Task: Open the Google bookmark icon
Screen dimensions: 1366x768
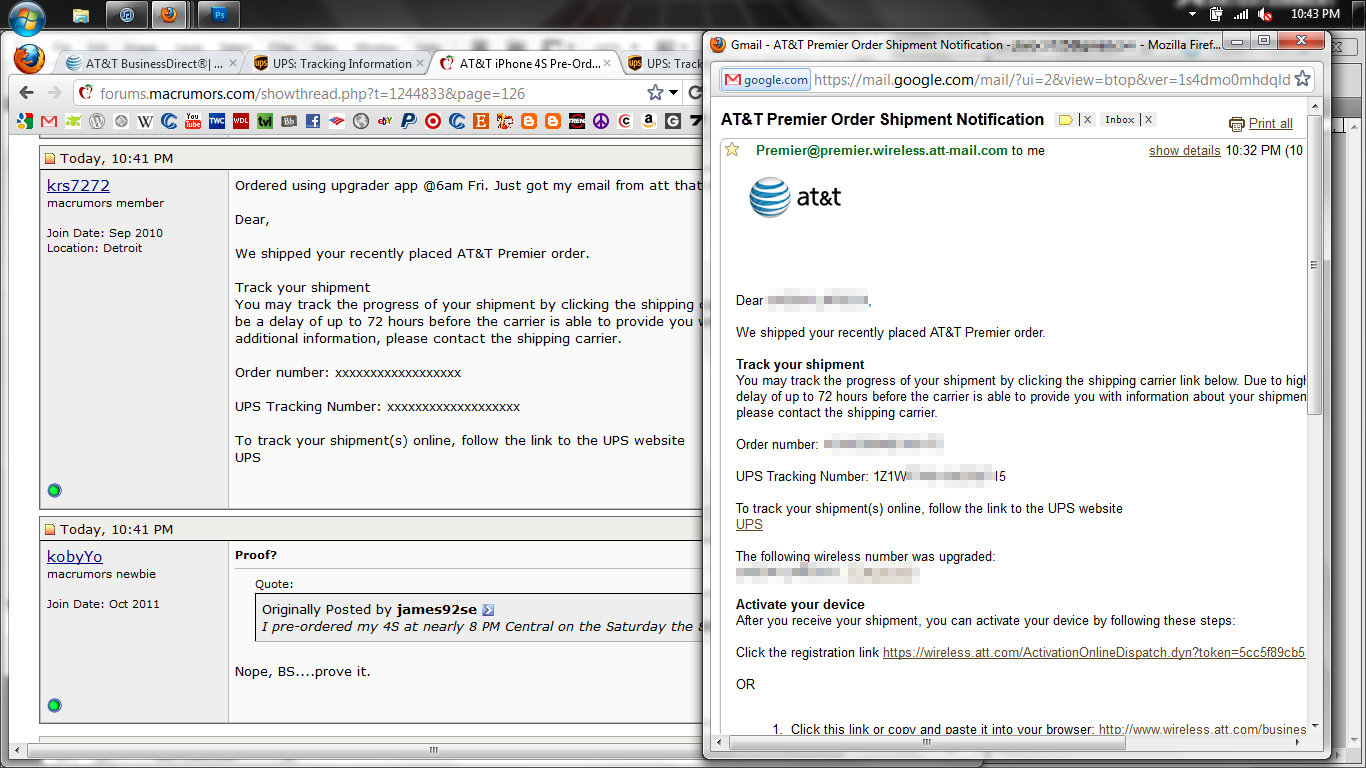Action: click(25, 121)
